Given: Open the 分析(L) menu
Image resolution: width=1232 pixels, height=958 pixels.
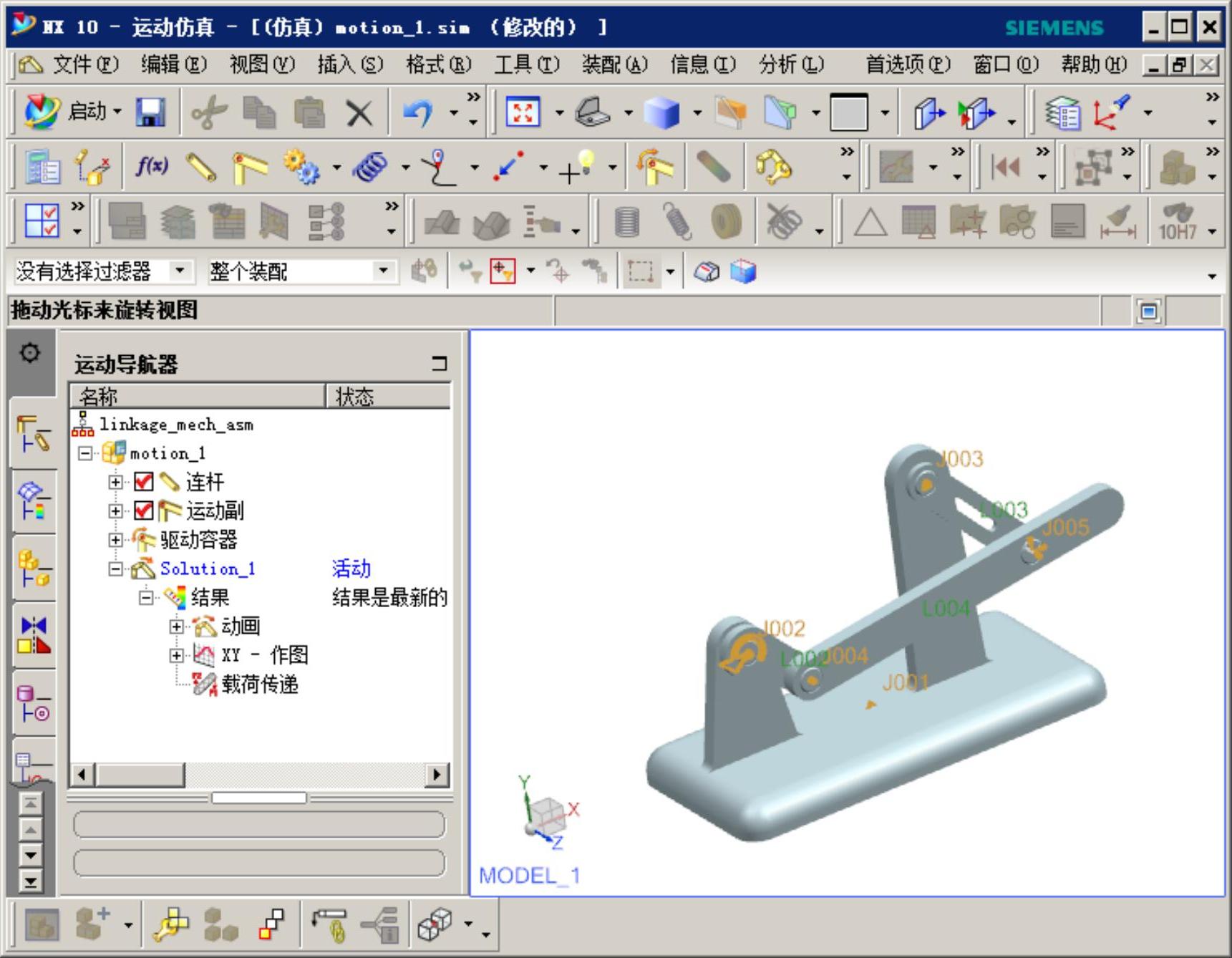Looking at the screenshot, I should pyautogui.click(x=791, y=65).
